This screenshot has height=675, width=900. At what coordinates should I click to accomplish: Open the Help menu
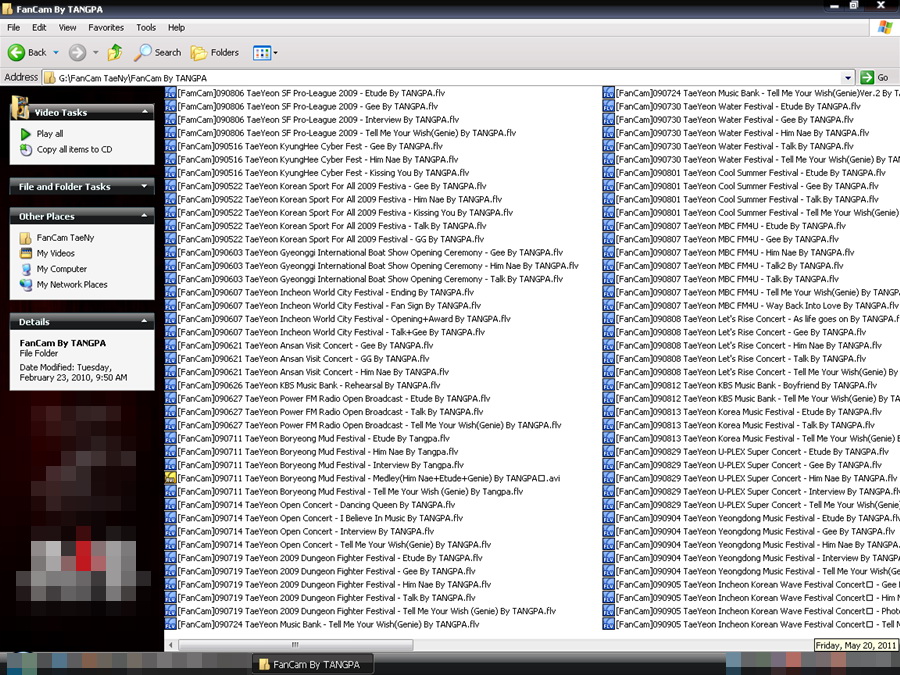(176, 28)
